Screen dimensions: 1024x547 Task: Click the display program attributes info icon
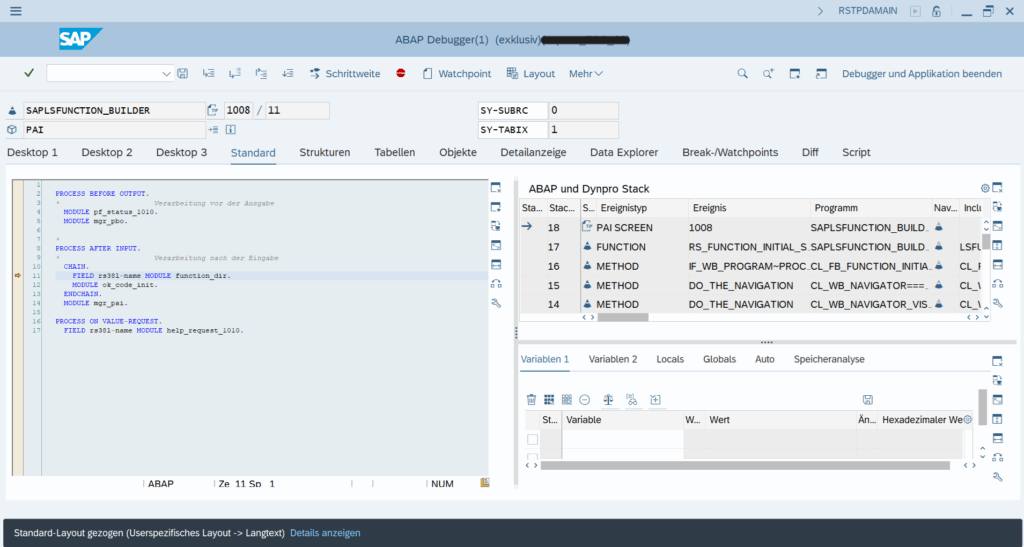click(x=231, y=130)
